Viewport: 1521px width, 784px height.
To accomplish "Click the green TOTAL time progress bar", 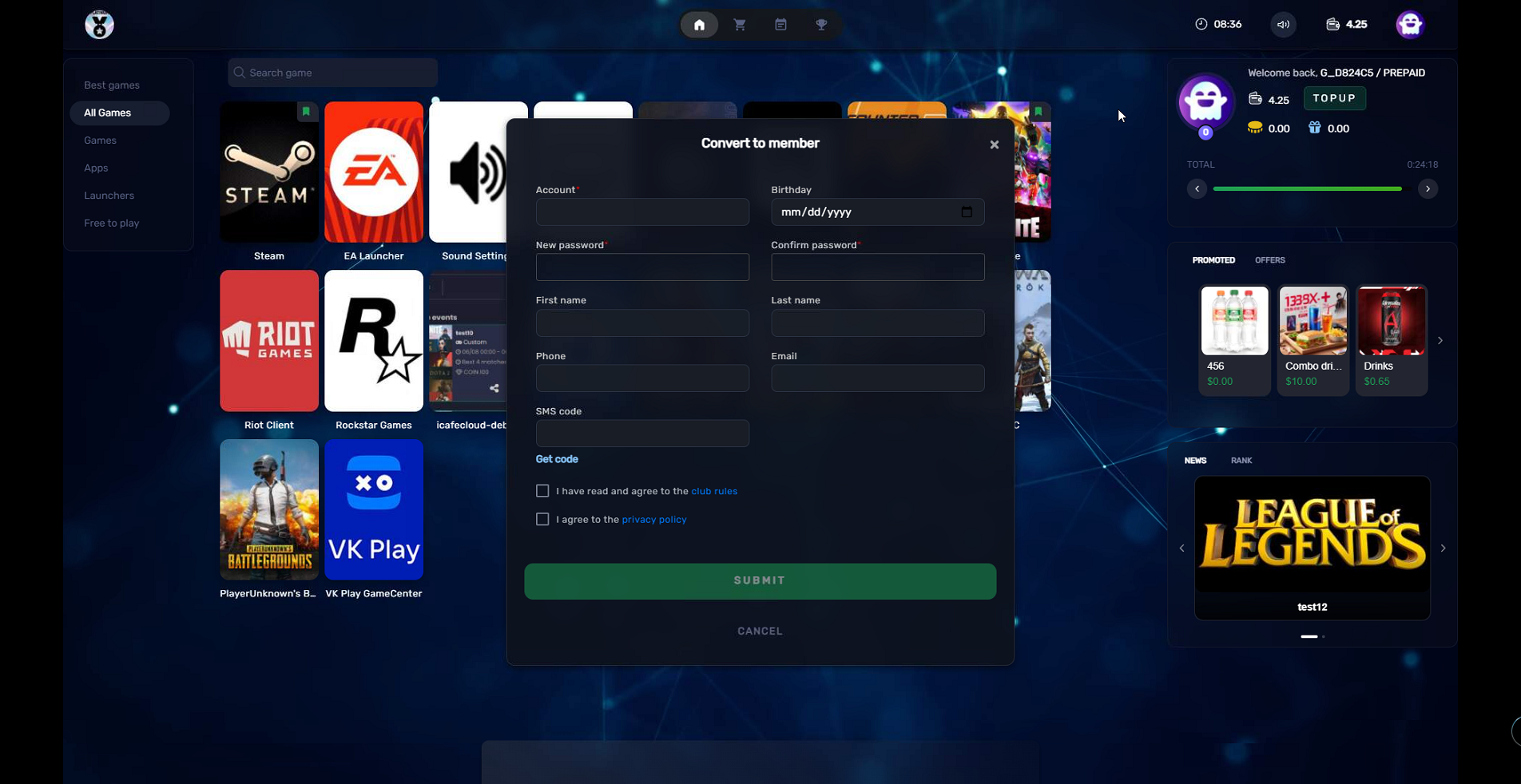I will point(1307,189).
